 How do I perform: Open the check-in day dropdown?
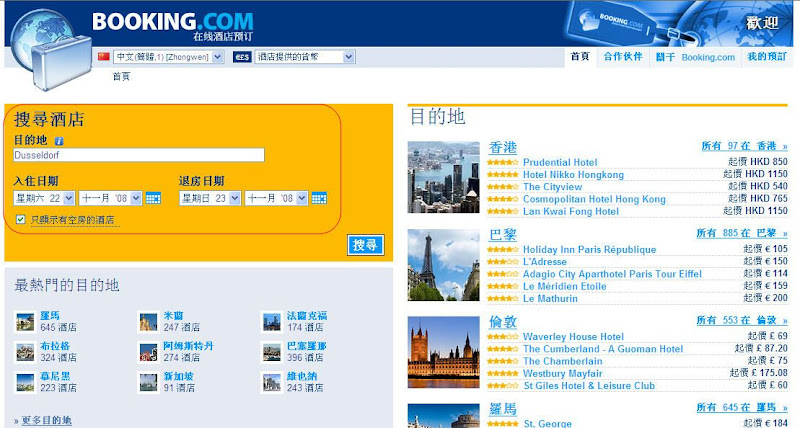[x=44, y=198]
